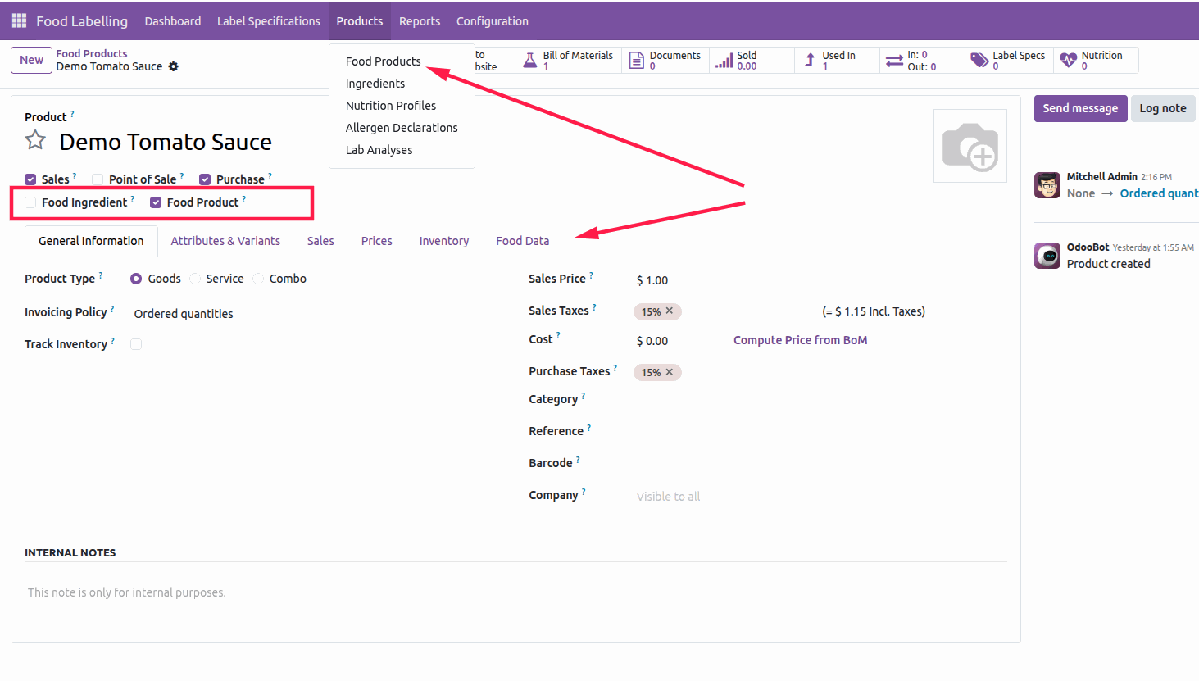Click the Log note button
This screenshot has height=681, width=1199.
1163,109
